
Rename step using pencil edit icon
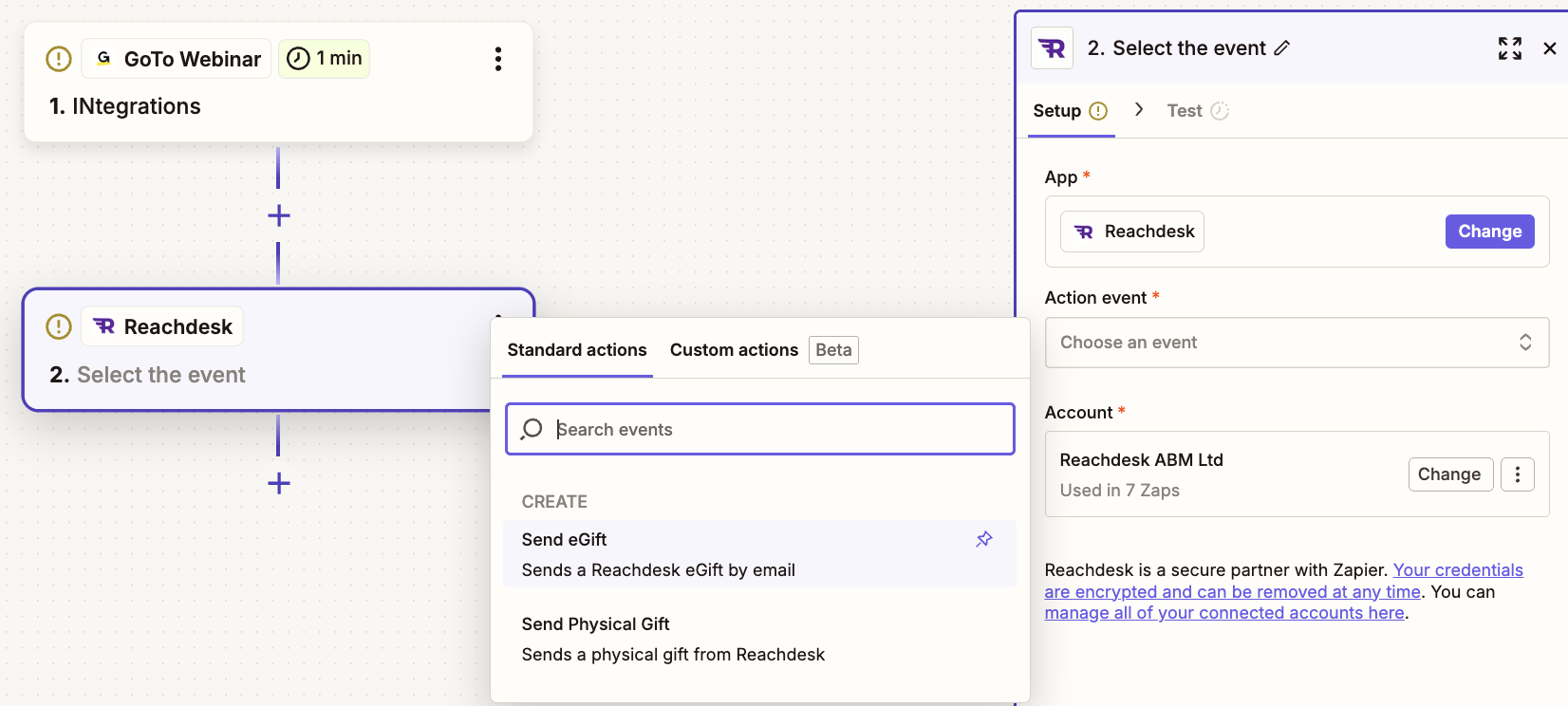pyautogui.click(x=1281, y=48)
